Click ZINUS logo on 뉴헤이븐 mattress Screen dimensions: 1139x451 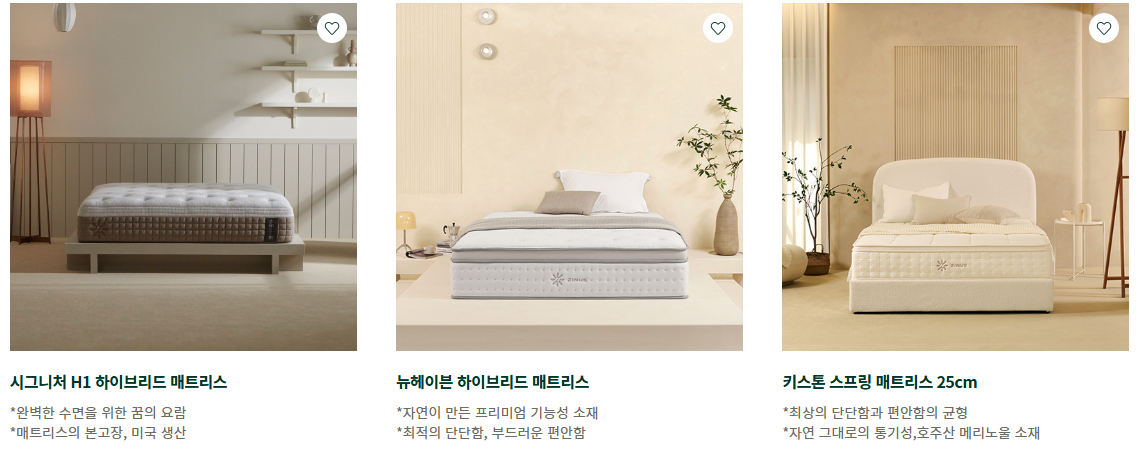tap(568, 279)
